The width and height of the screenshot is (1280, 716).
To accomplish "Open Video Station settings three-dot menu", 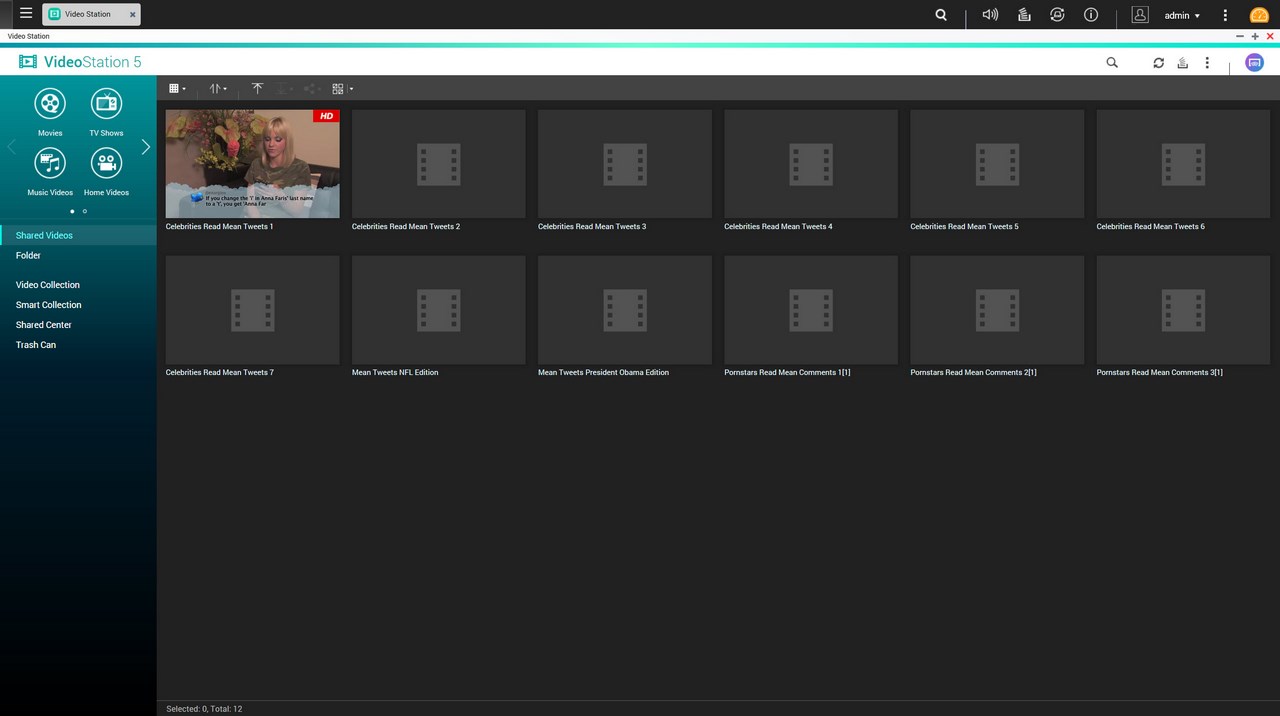I will (1207, 62).
